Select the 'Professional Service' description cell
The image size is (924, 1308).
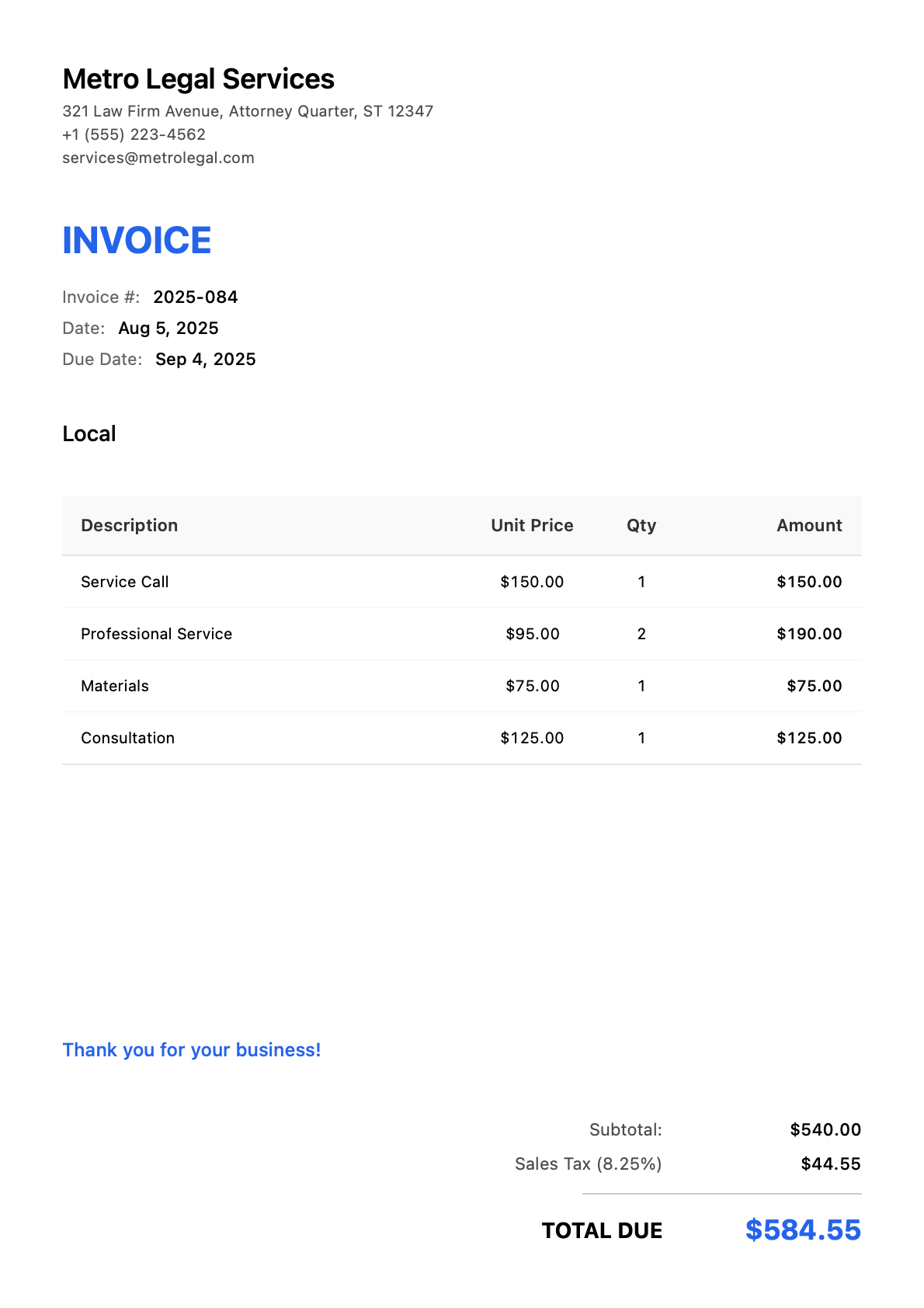(x=157, y=634)
